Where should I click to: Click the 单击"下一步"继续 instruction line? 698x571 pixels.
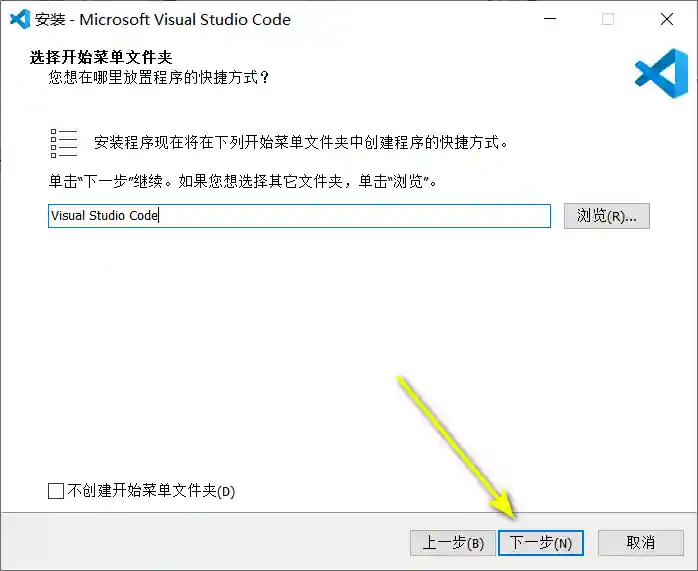(x=243, y=183)
